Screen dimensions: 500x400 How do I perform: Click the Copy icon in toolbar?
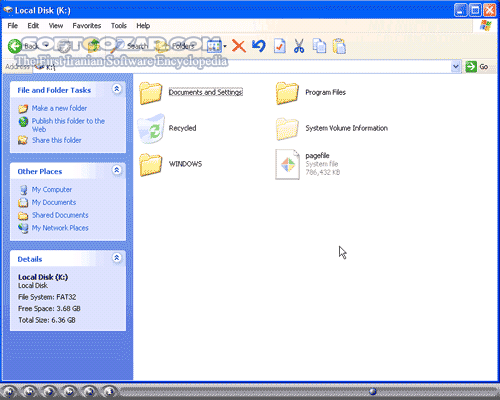(x=319, y=46)
